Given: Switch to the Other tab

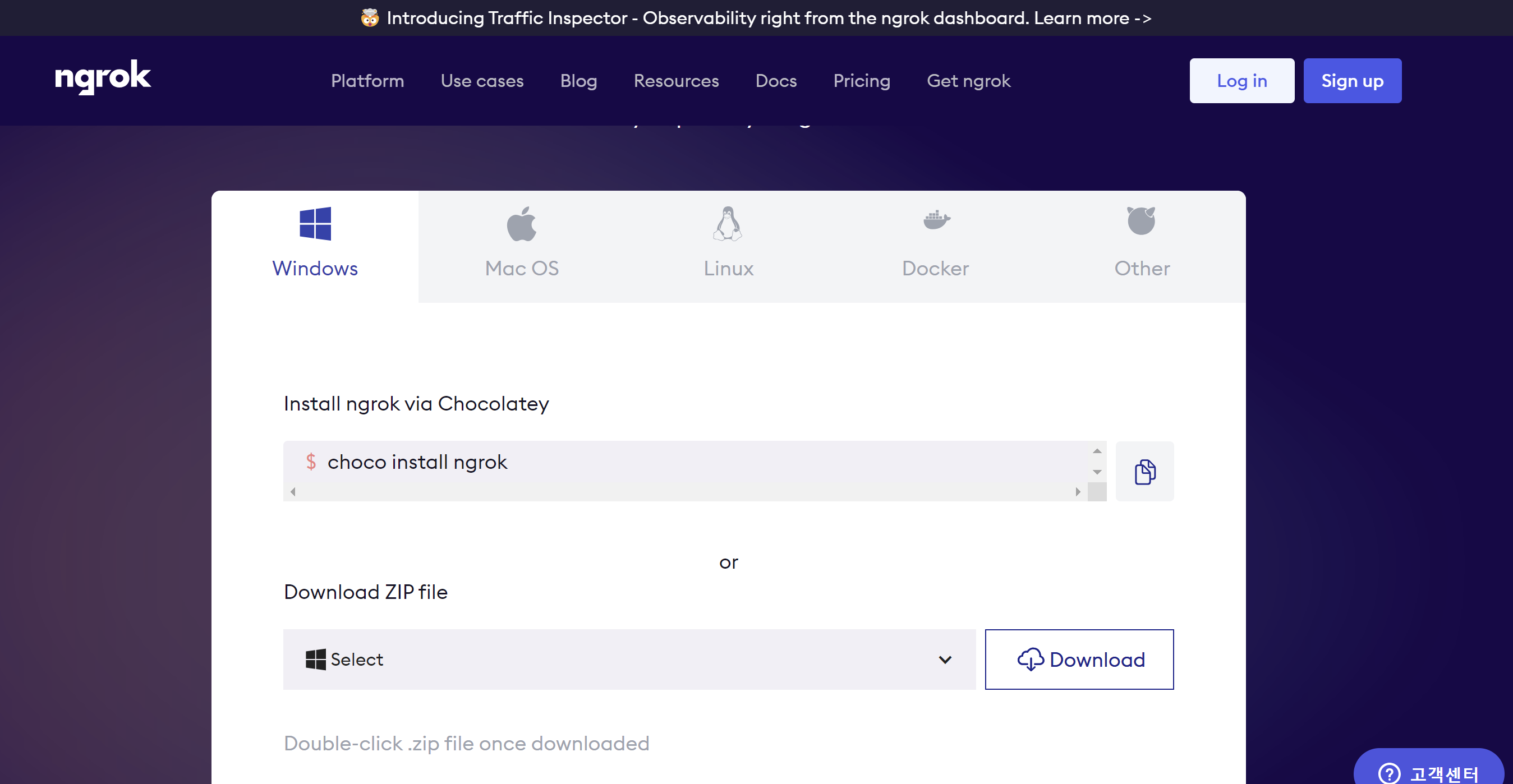Looking at the screenshot, I should click(x=1142, y=247).
